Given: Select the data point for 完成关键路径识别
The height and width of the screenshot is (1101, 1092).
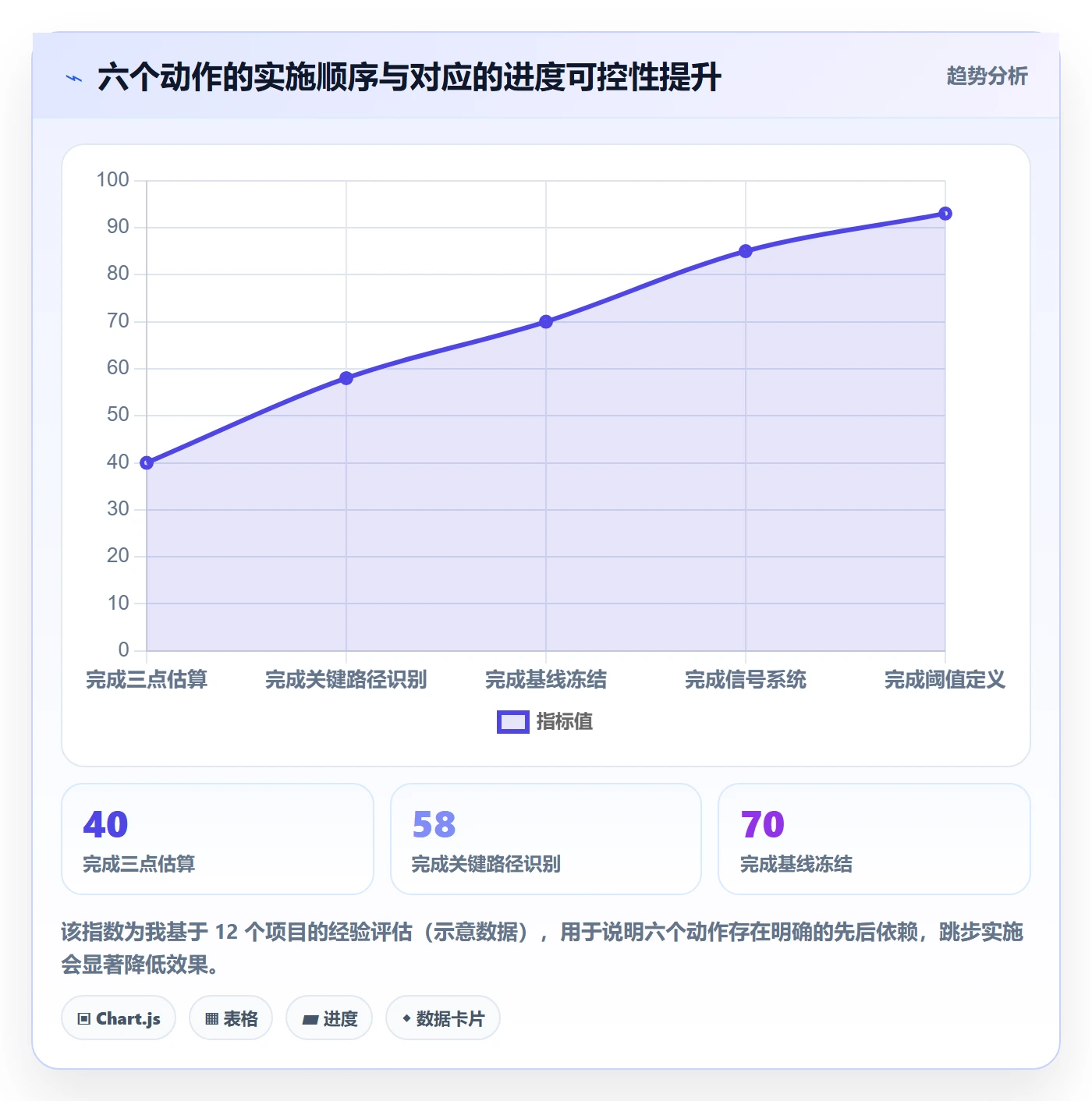Looking at the screenshot, I should [x=346, y=378].
